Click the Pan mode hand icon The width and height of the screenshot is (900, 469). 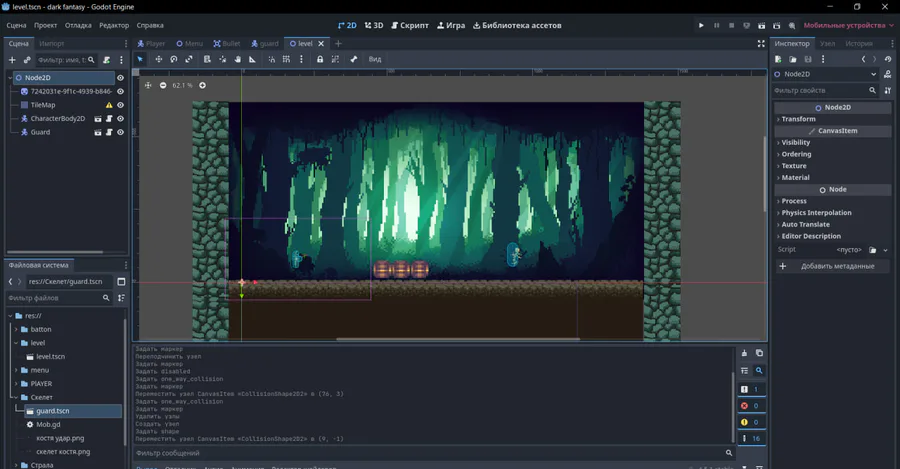tap(237, 60)
